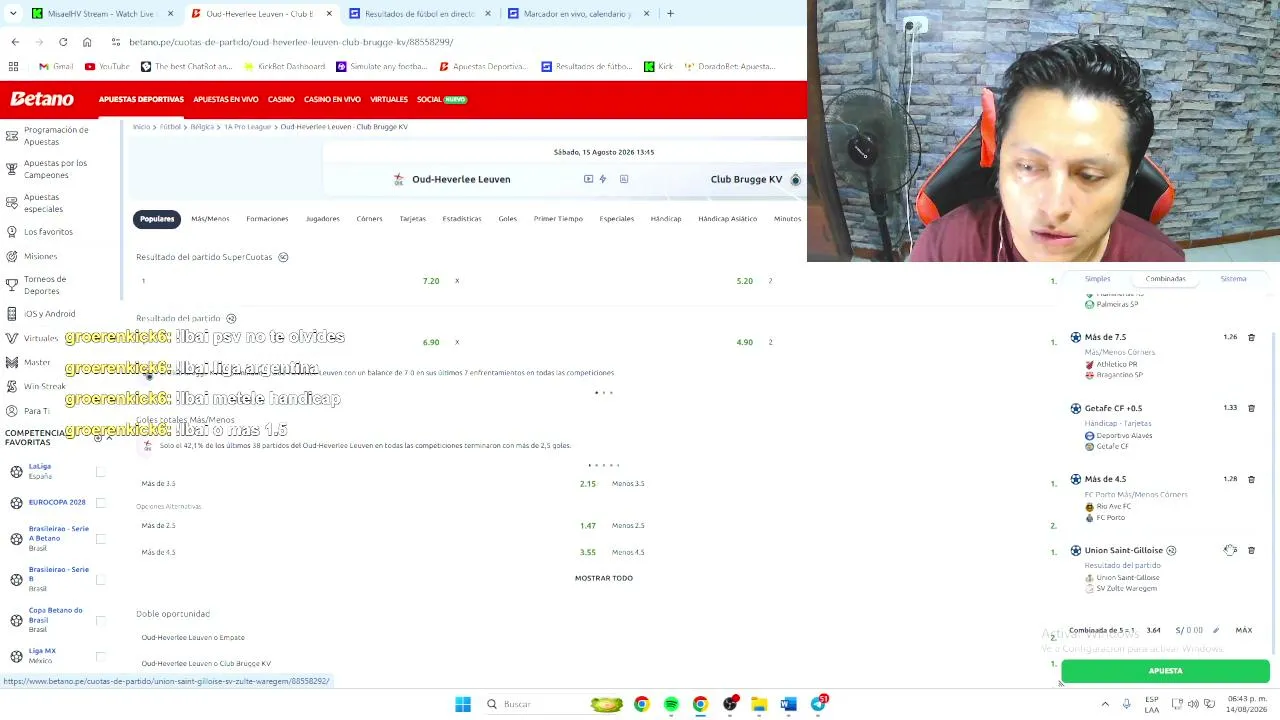Click the Oud-Heverlee Leuven o Empate option
Viewport: 1280px width, 720px height.
coord(193,637)
